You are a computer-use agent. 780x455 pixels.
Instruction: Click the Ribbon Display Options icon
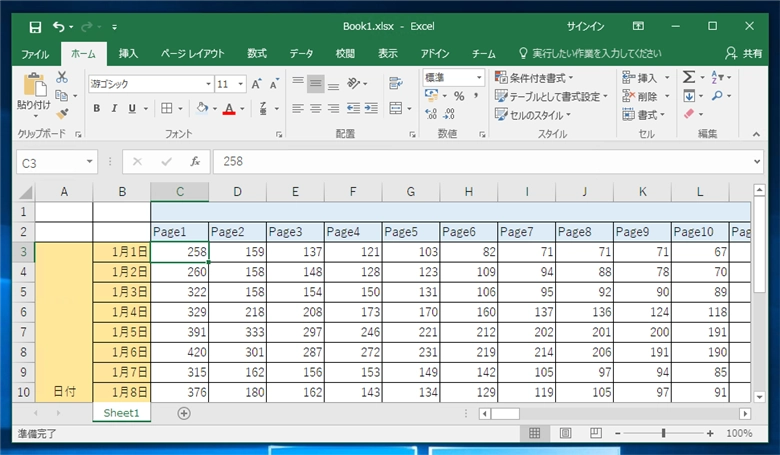[x=638, y=26]
